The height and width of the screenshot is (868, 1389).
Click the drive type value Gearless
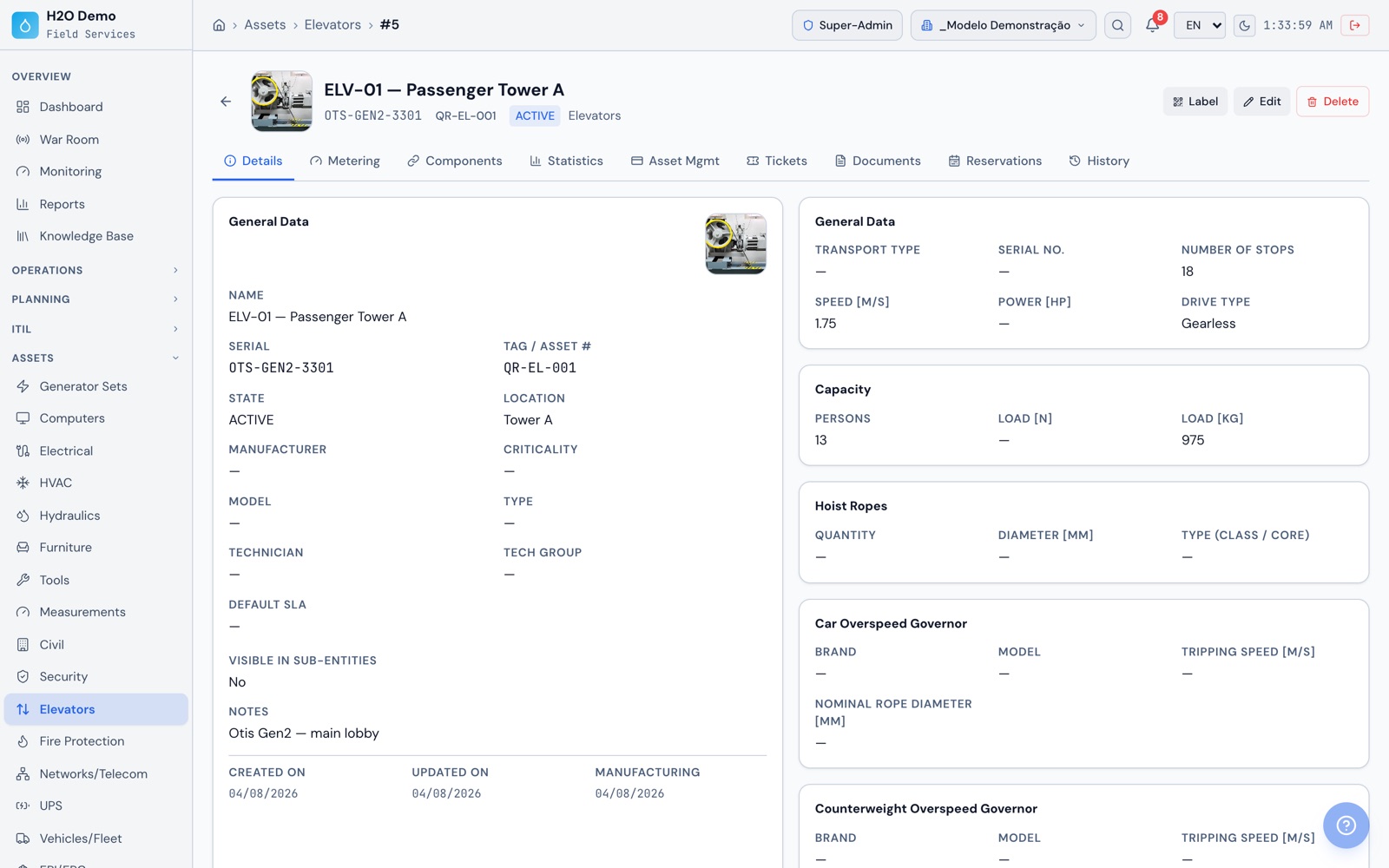(1208, 324)
